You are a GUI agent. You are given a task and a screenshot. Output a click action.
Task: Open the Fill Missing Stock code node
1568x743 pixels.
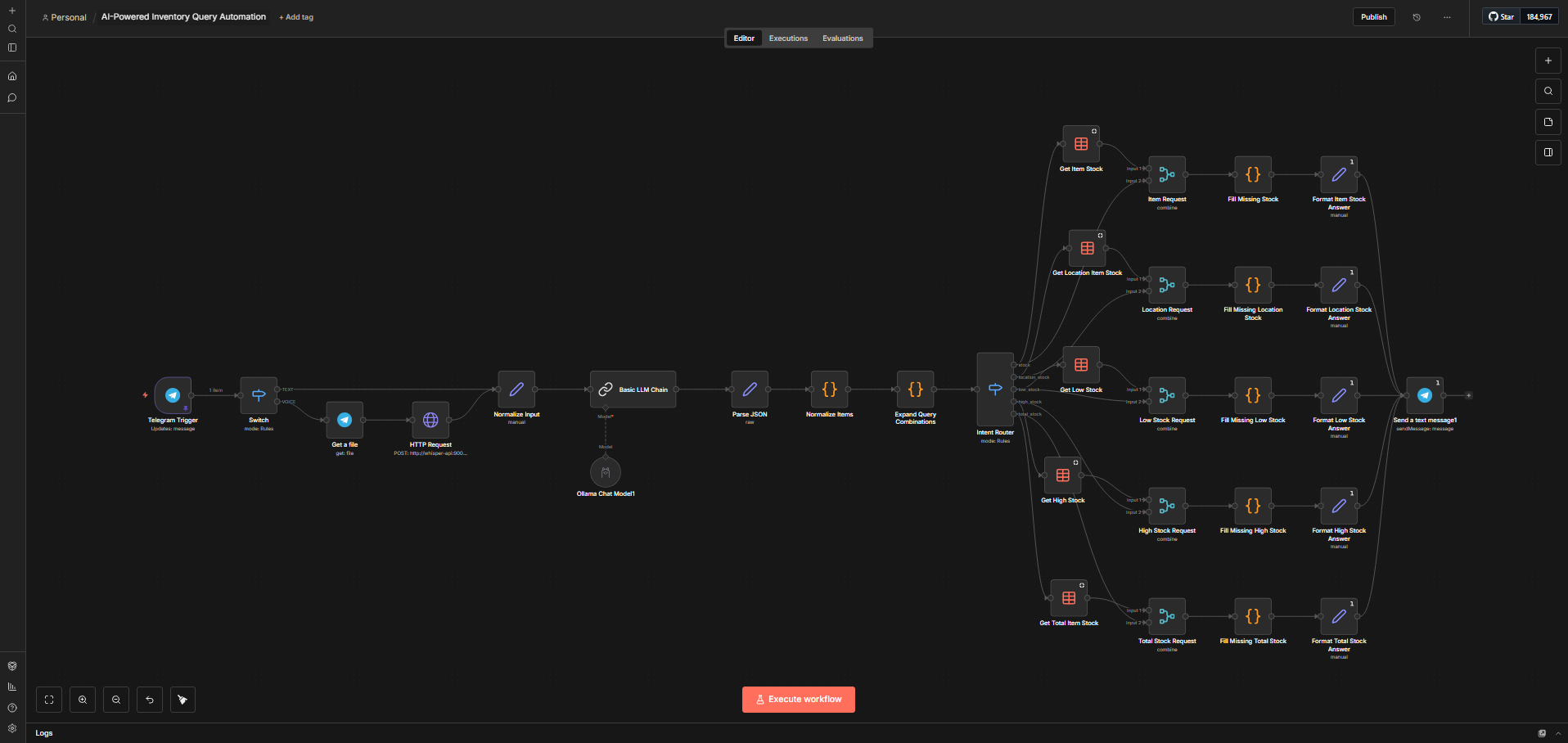point(1253,174)
